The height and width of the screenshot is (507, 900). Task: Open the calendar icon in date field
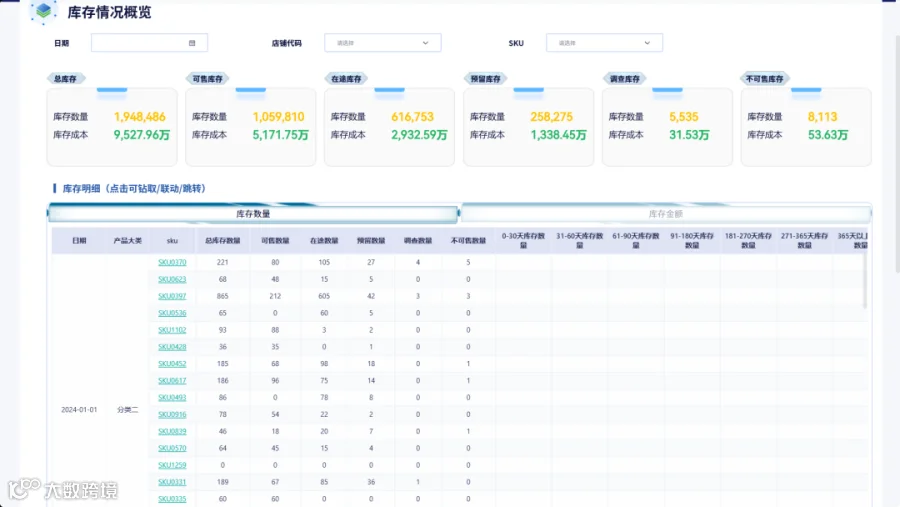(x=192, y=43)
